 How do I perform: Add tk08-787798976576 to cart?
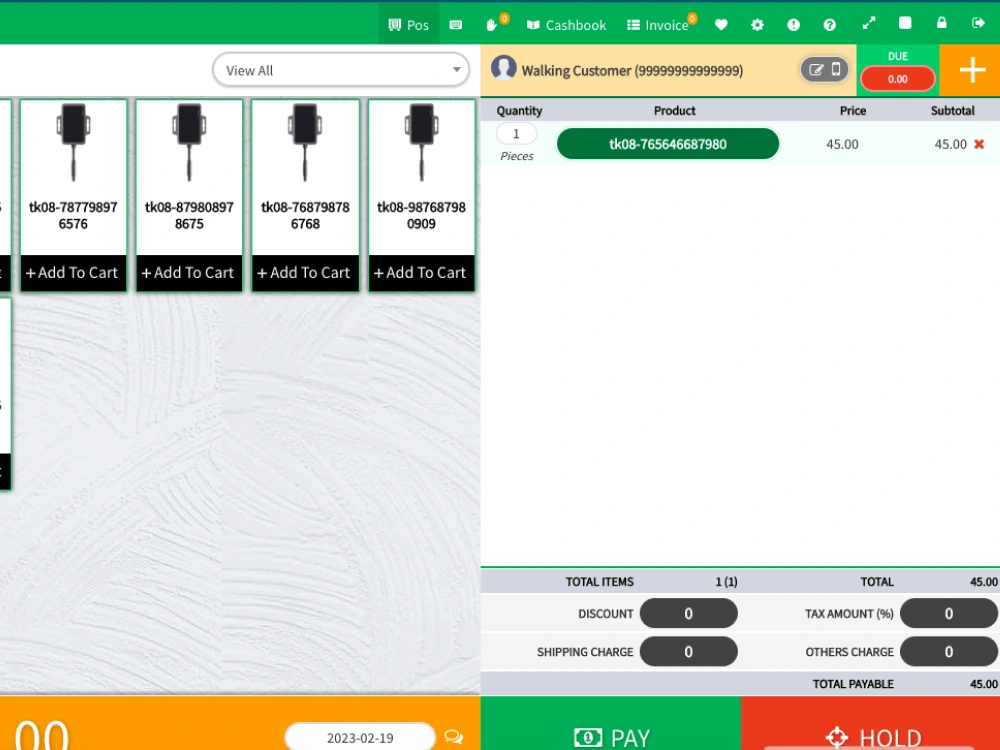[73, 273]
